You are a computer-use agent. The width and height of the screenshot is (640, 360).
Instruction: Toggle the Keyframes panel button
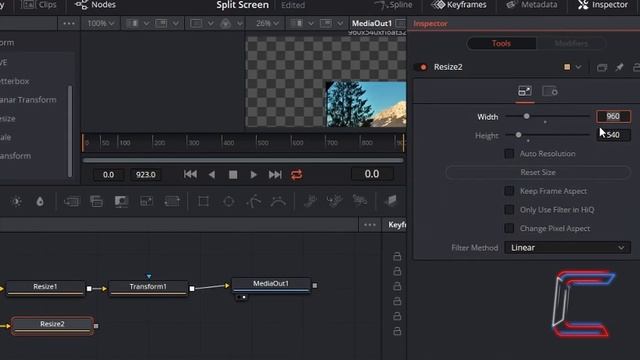point(459,5)
